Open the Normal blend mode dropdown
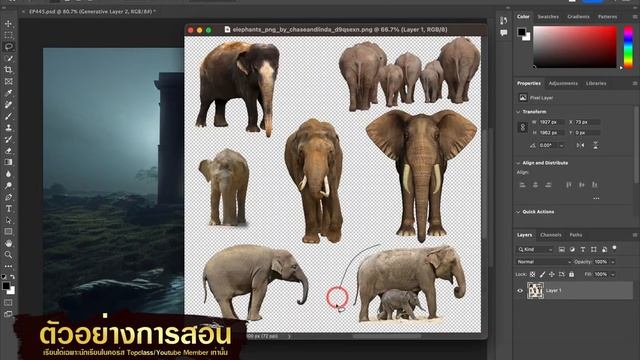Viewport: 640px width, 360px height. click(543, 262)
